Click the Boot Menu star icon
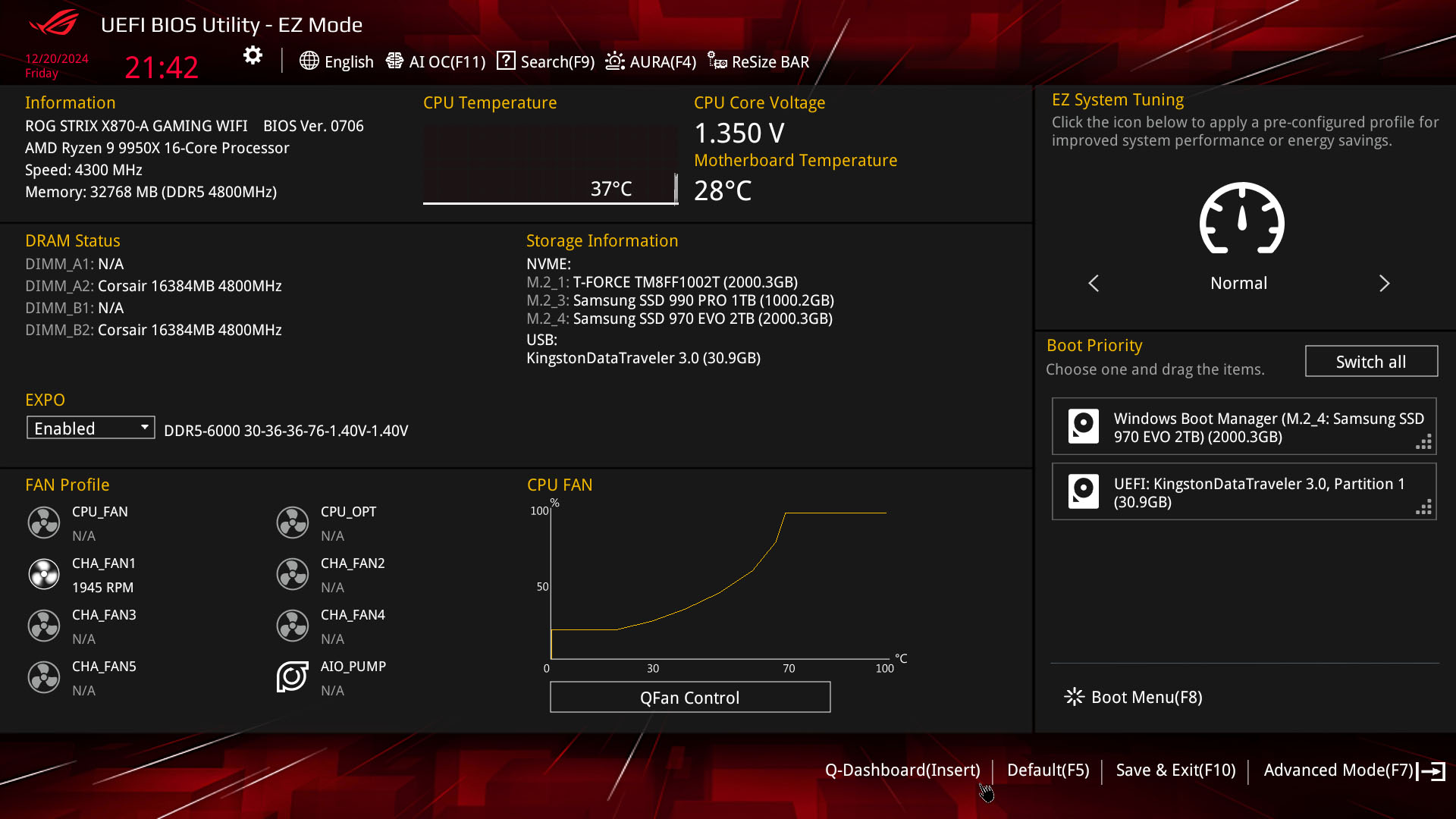The image size is (1456, 819). pyautogui.click(x=1074, y=697)
